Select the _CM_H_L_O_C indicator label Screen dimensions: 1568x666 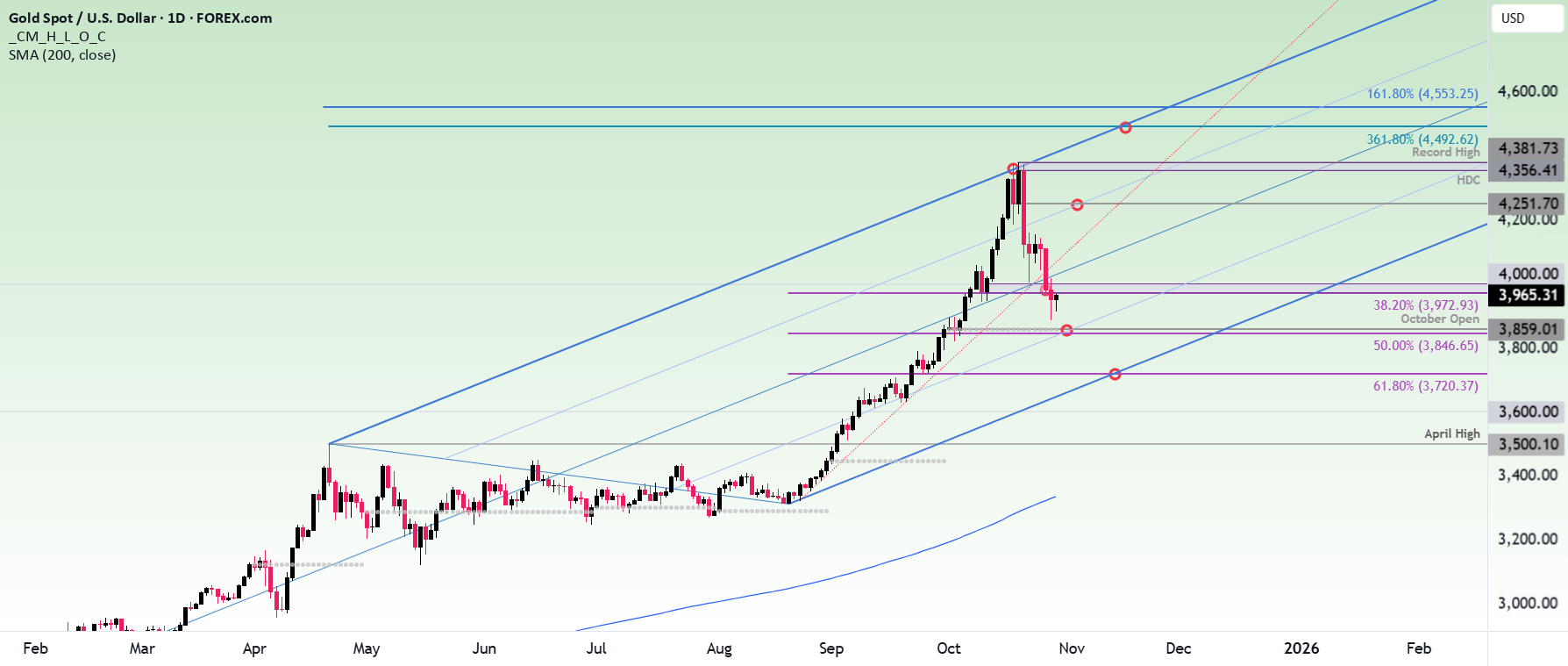57,36
